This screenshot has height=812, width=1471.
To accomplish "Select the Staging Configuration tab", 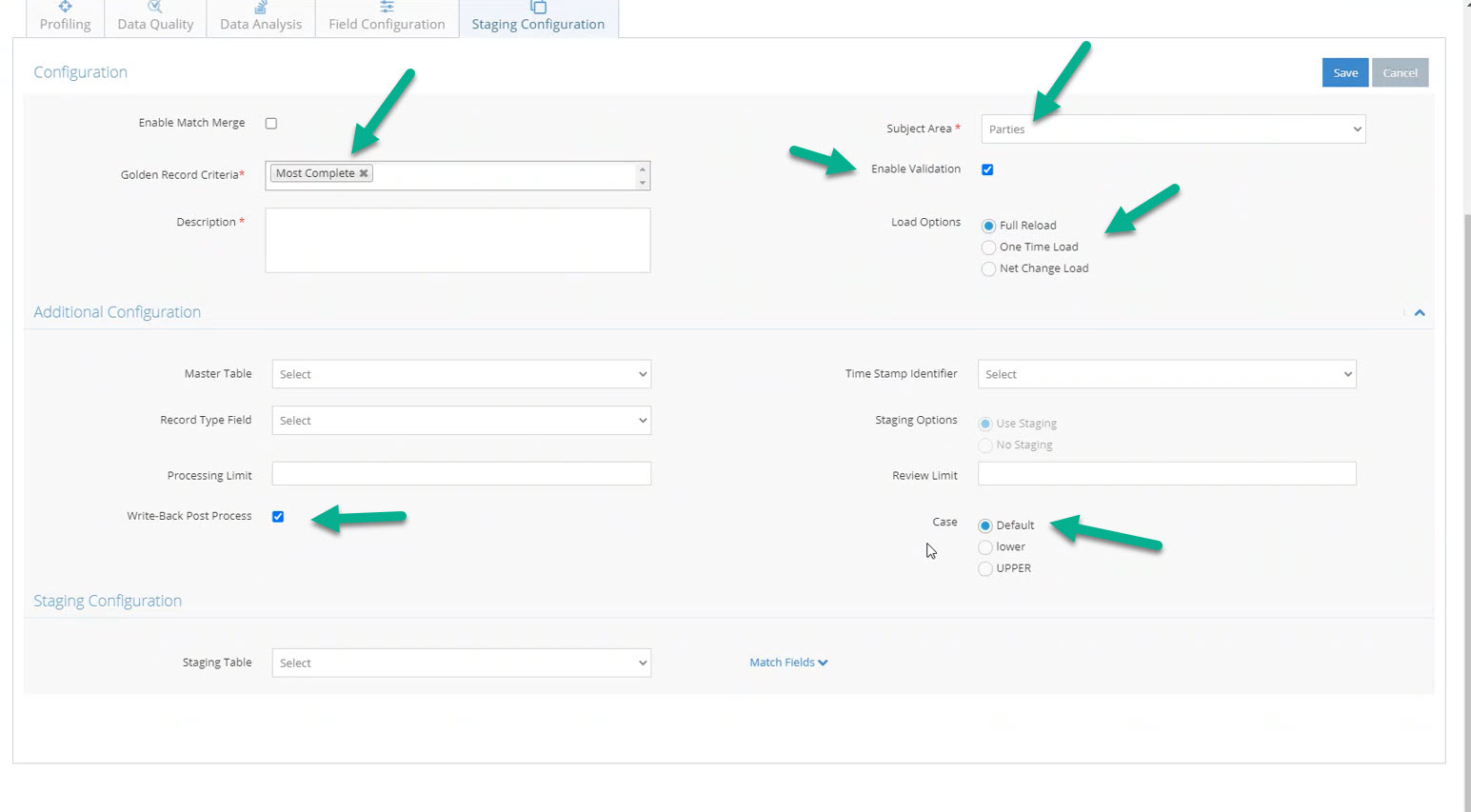I will (x=538, y=18).
